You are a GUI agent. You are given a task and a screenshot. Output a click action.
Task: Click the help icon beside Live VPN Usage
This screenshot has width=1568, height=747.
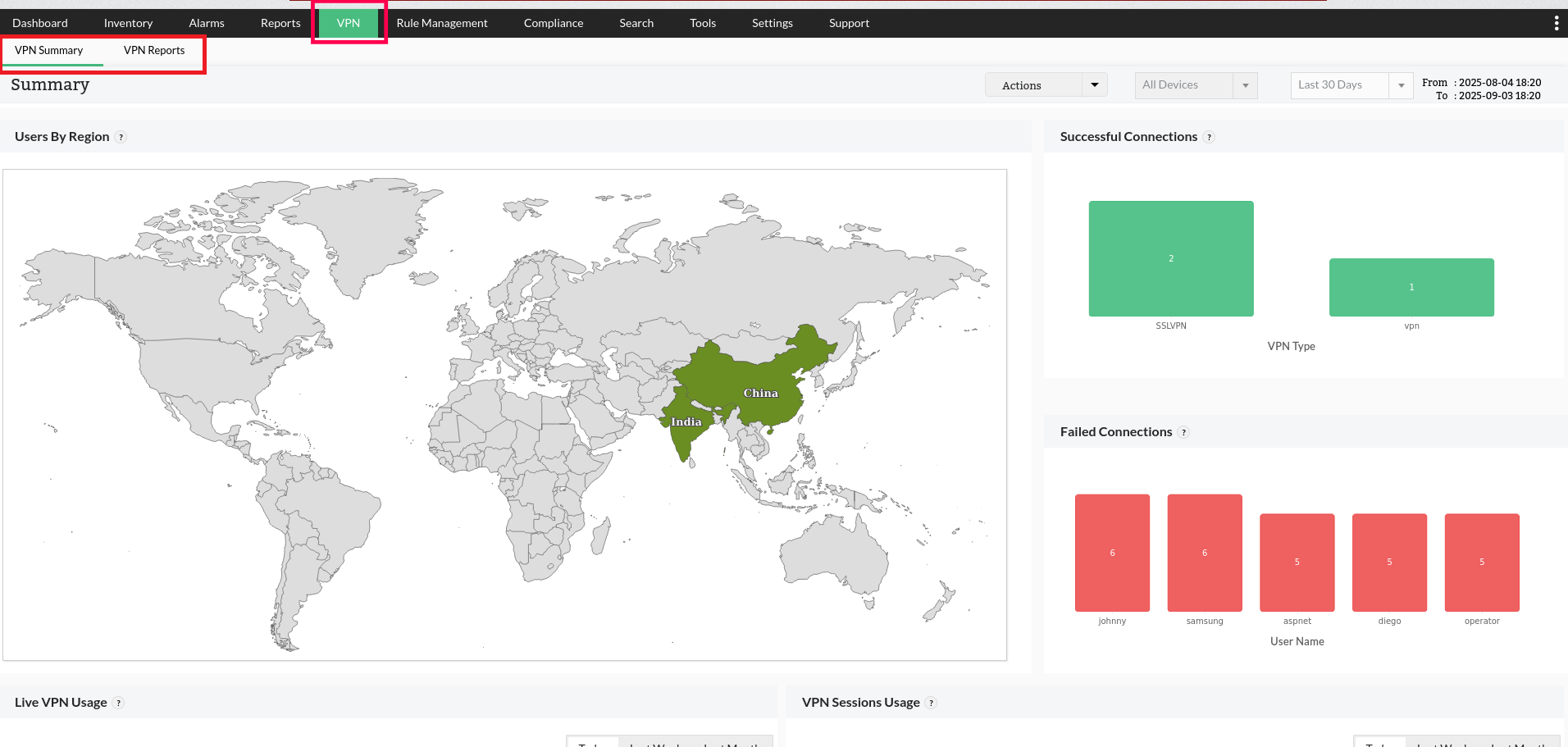click(x=118, y=703)
